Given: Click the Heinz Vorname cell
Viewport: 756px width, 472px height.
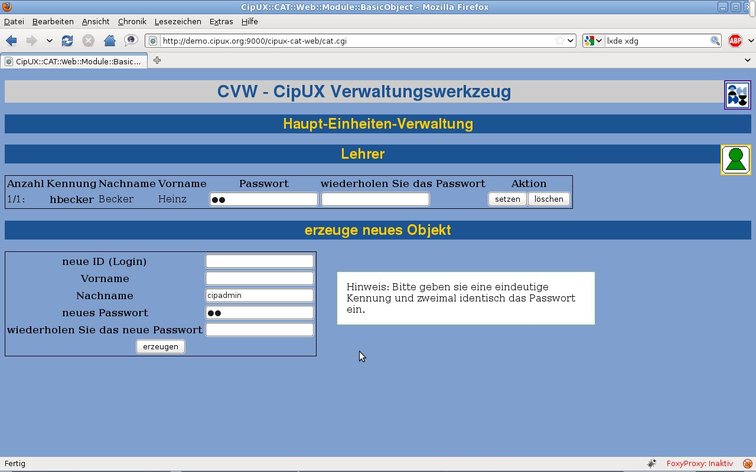Looking at the screenshot, I should click(x=172, y=199).
